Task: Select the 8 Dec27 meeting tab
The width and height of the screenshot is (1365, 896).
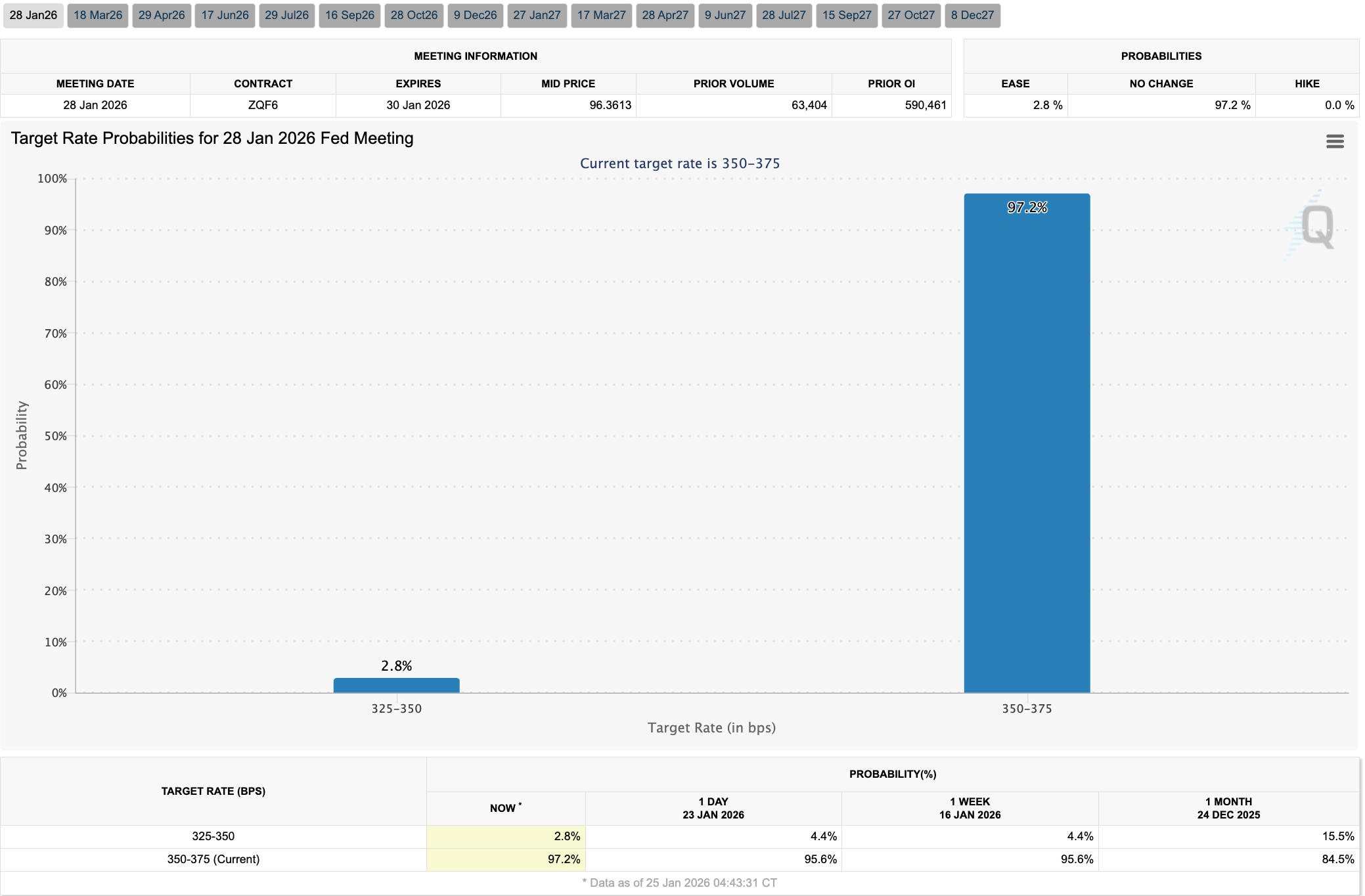Action: 972,15
